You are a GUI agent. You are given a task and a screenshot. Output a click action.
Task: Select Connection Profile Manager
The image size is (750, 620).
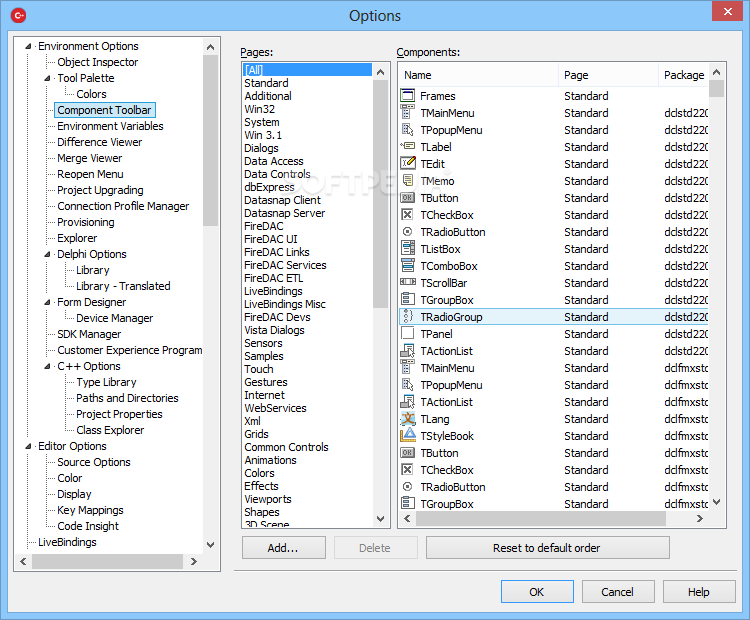pyautogui.click(x=123, y=206)
